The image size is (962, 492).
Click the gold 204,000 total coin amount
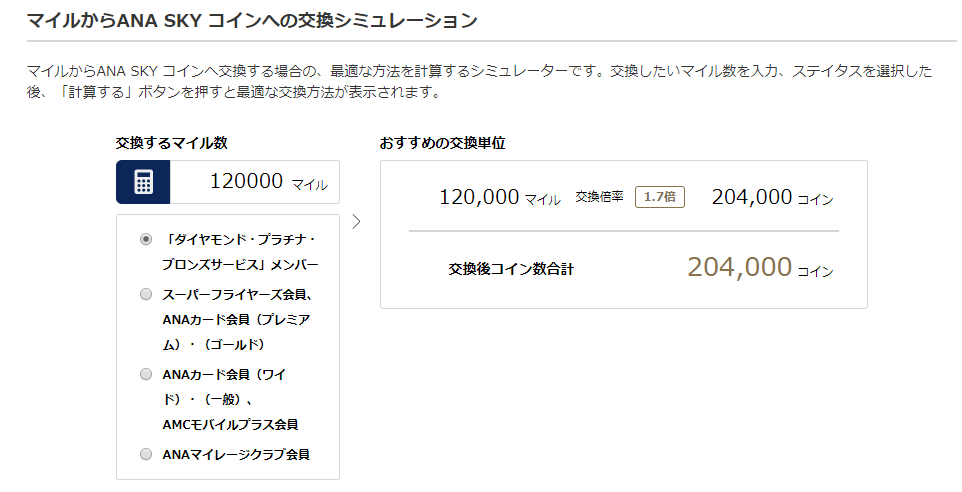tap(739, 267)
